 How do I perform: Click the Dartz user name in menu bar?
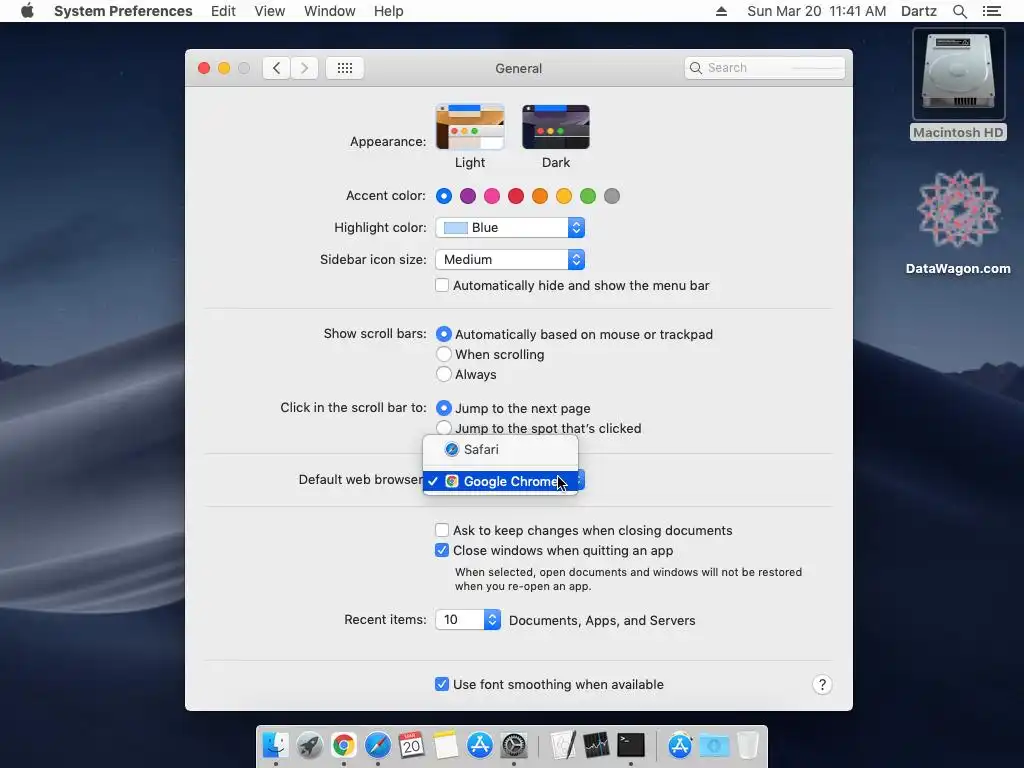coord(919,11)
